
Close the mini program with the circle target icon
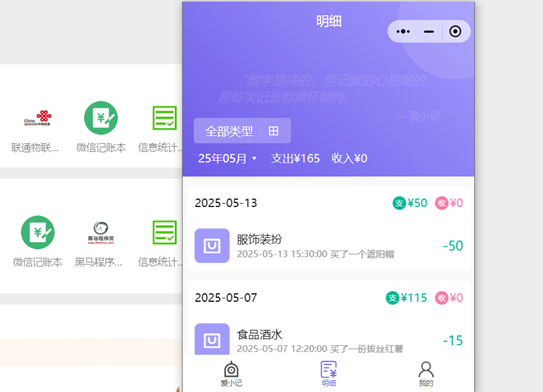point(455,32)
